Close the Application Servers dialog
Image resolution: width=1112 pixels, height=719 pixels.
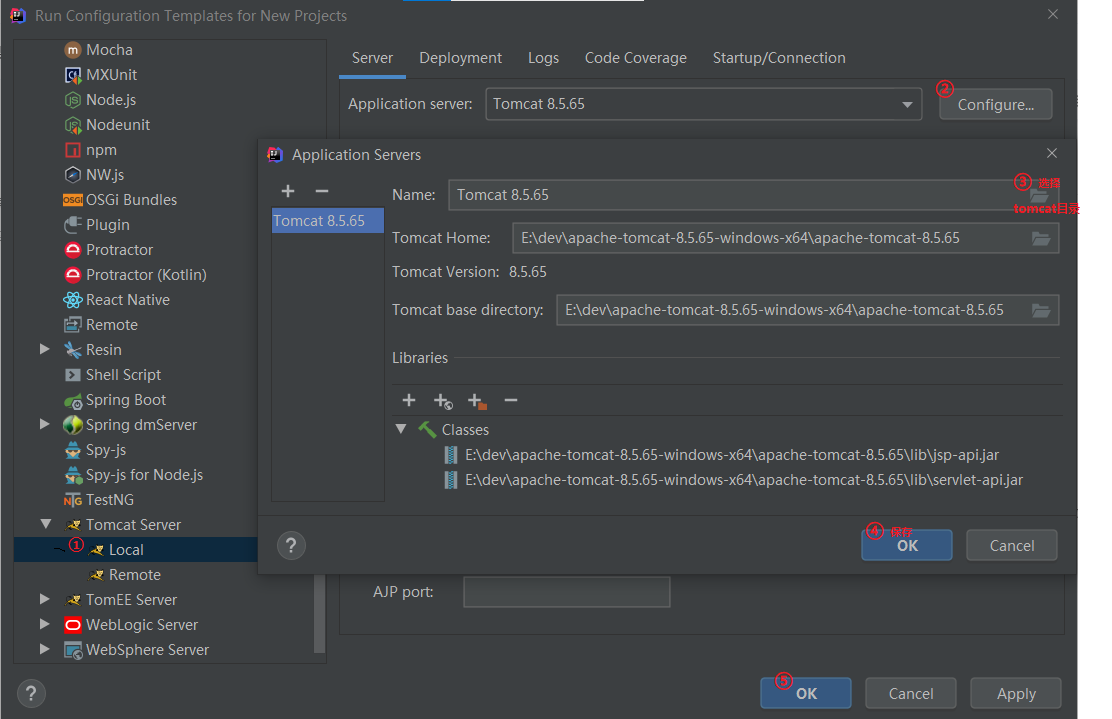coord(1052,153)
